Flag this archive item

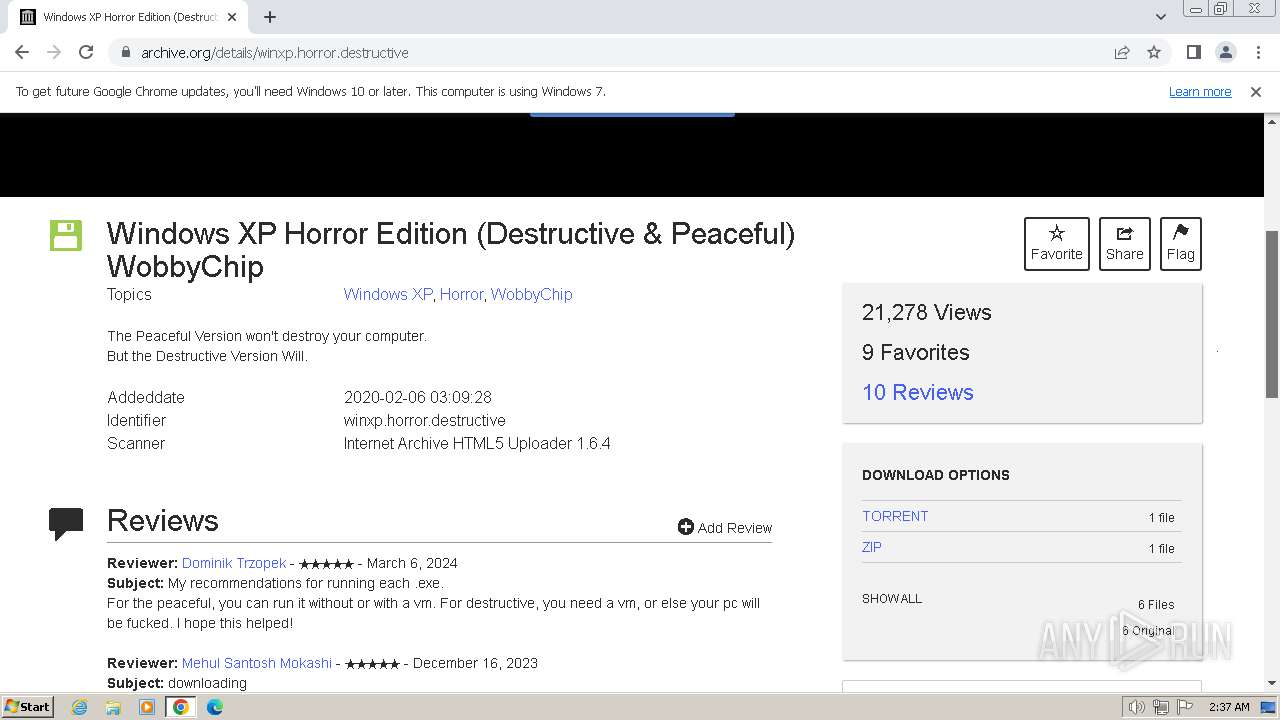click(x=1181, y=244)
